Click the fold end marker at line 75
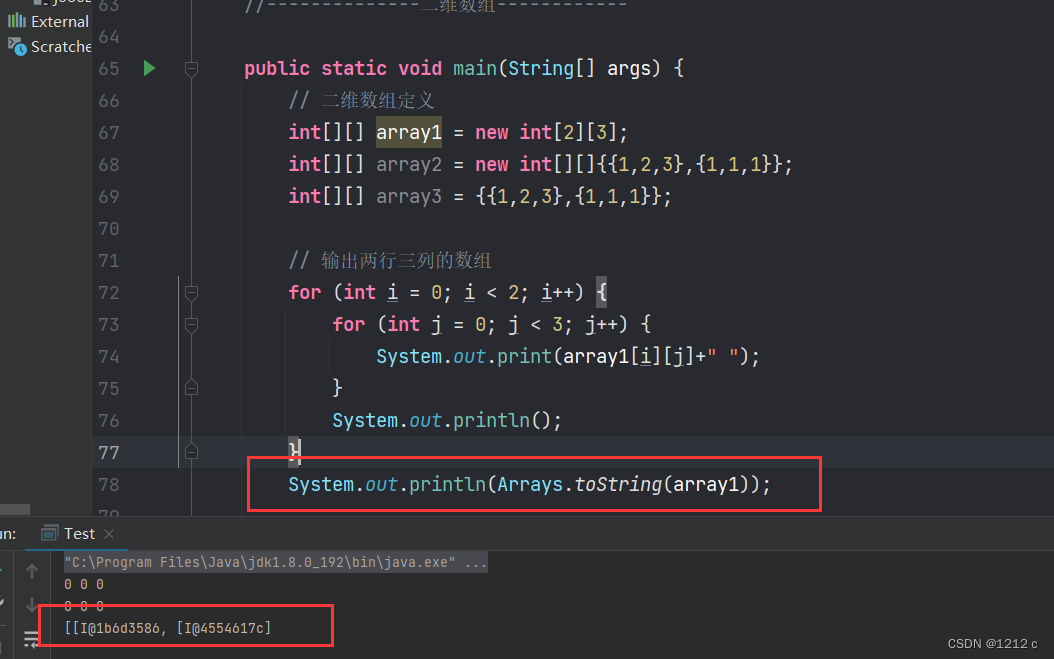This screenshot has width=1054, height=659. [192, 388]
